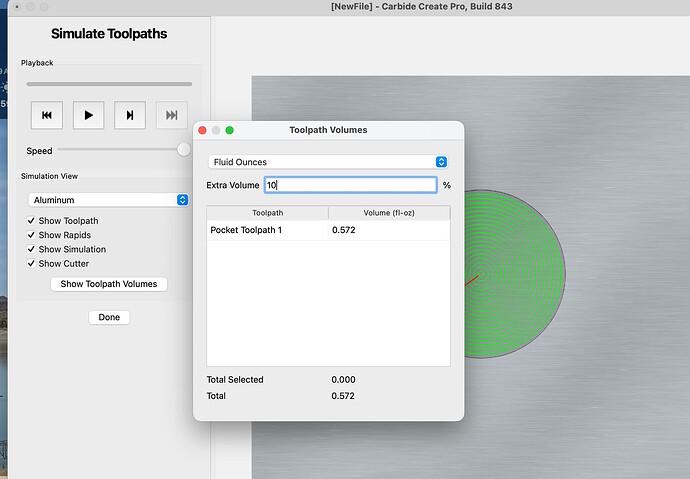This screenshot has height=479, width=690.
Task: Click the Playback progress bar
Action: (109, 84)
